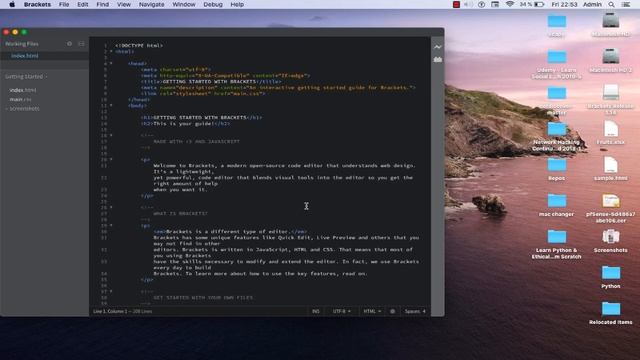Screen dimensions: 640x360
Task: Open the Debug menu
Action: [x=213, y=4]
